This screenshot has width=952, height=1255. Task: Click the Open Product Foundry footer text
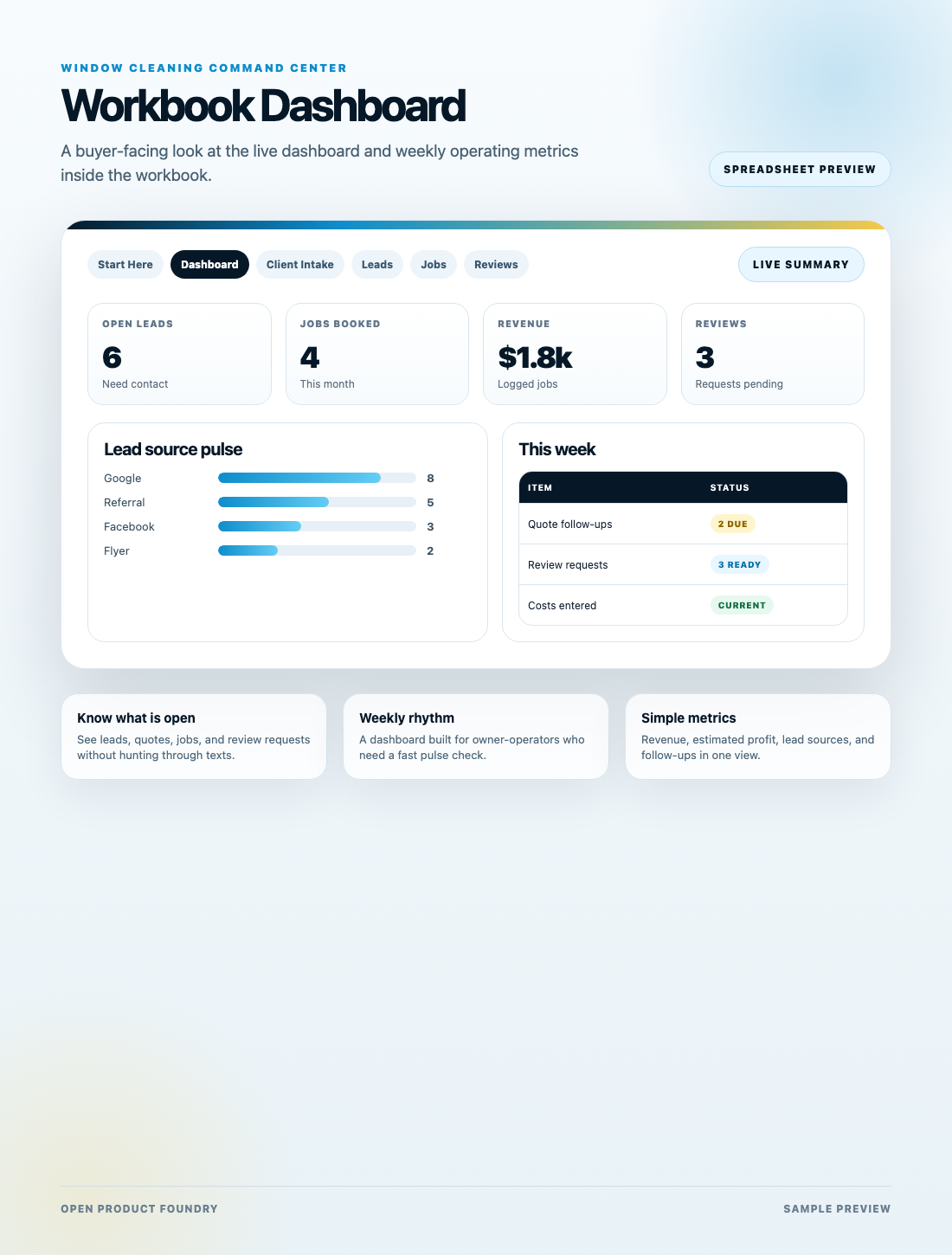pos(139,1209)
